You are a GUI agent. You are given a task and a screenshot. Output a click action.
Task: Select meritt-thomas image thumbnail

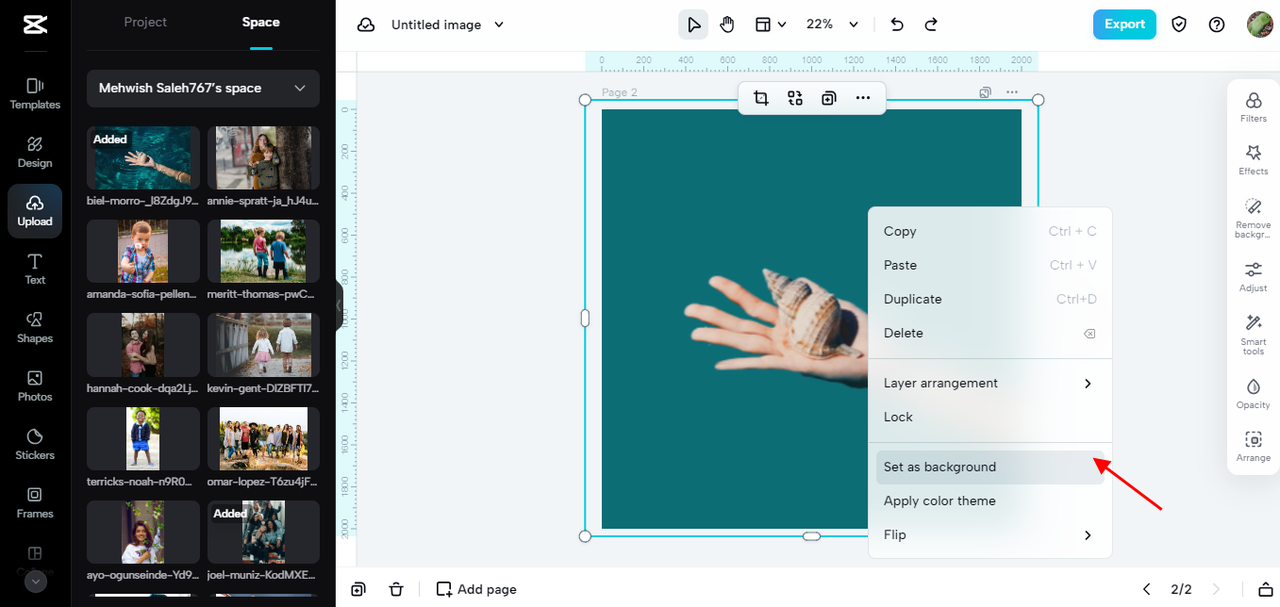pyautogui.click(x=263, y=252)
